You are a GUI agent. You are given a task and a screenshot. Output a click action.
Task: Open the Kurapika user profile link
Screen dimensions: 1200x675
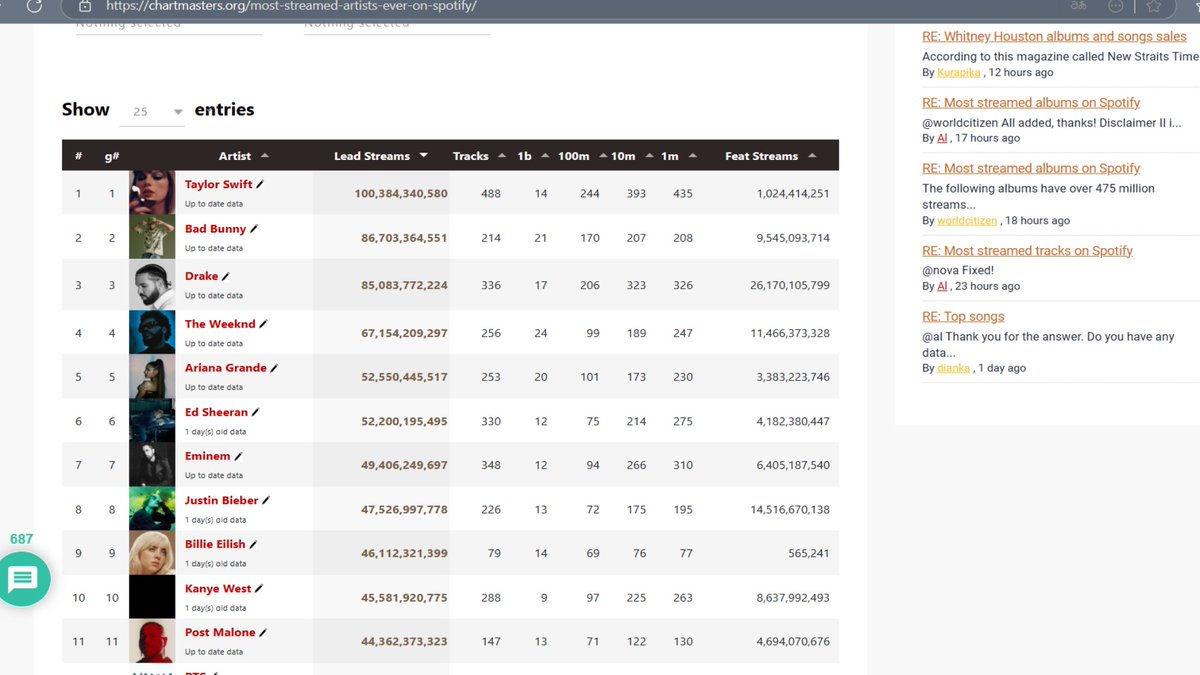tap(959, 72)
